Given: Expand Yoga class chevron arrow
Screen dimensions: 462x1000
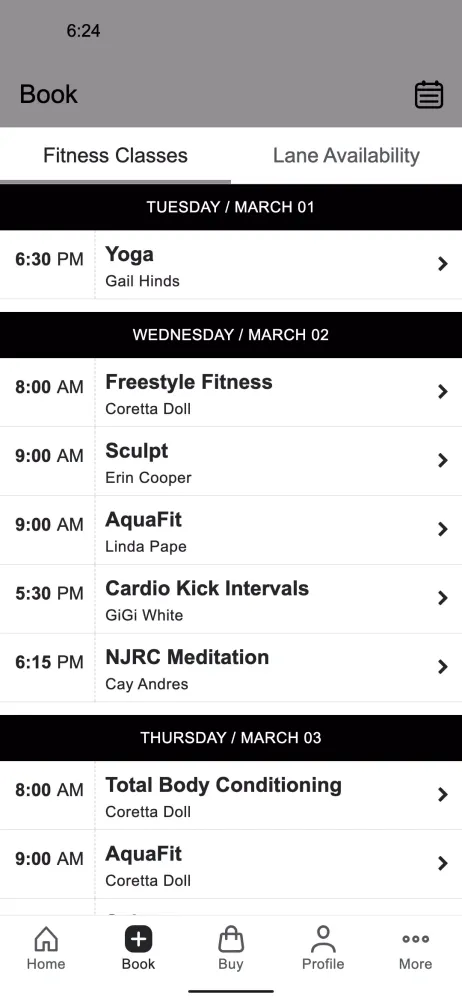Looking at the screenshot, I should 443,264.
